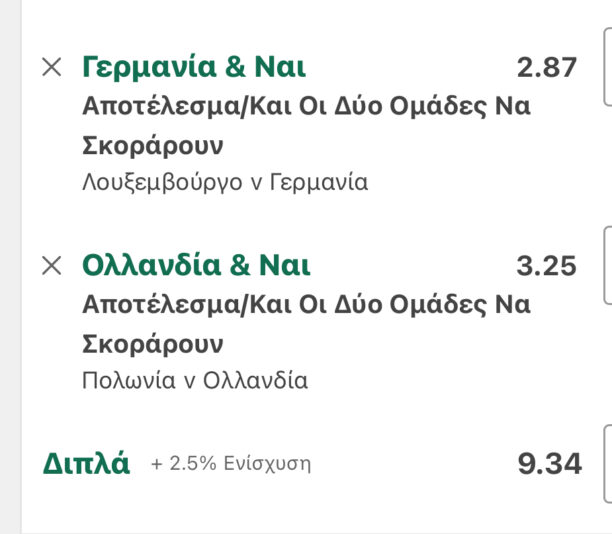Remove the Ολλανδία & Ναι selection

[51, 265]
